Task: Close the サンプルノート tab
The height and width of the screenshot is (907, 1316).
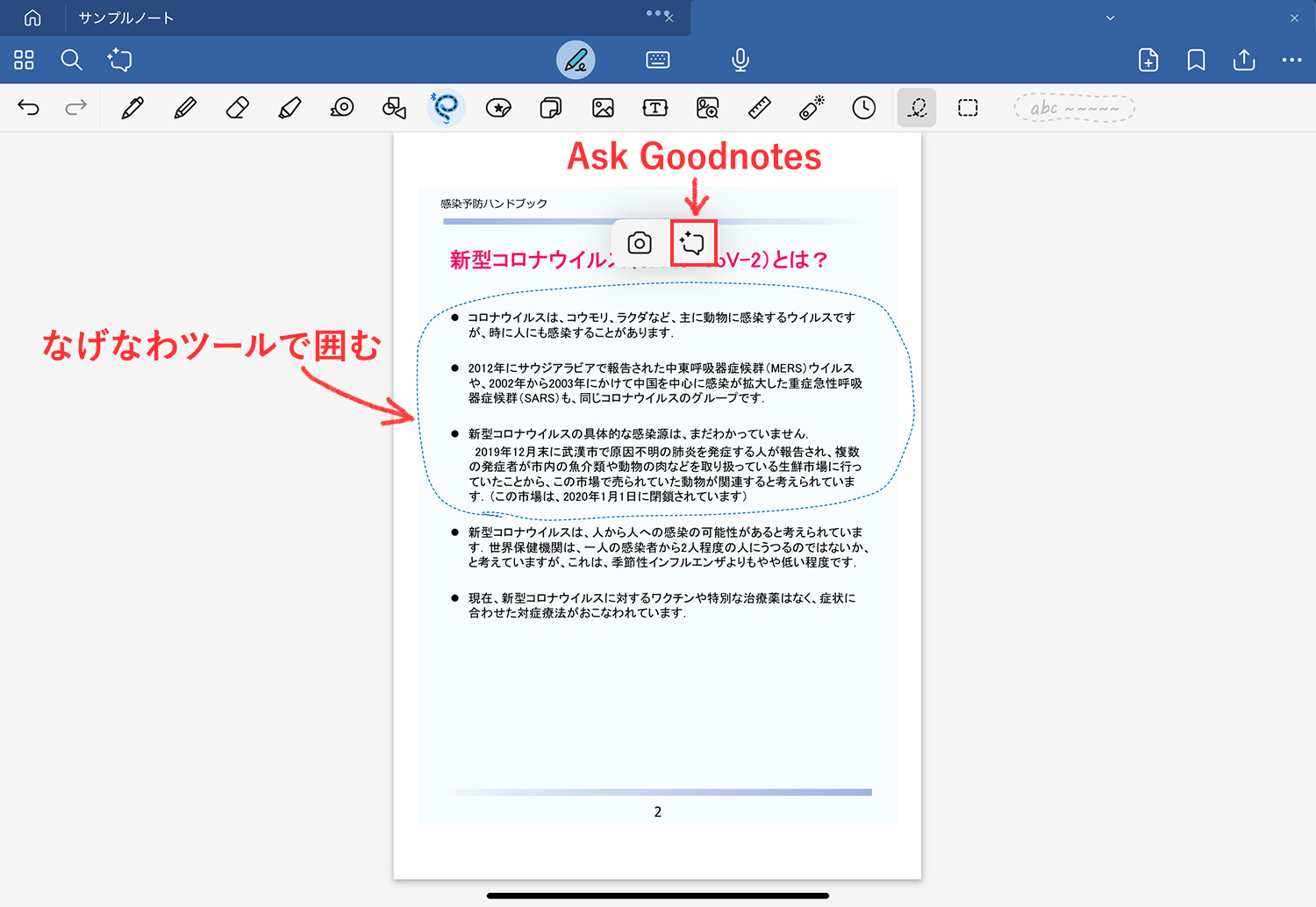Action: coord(669,18)
